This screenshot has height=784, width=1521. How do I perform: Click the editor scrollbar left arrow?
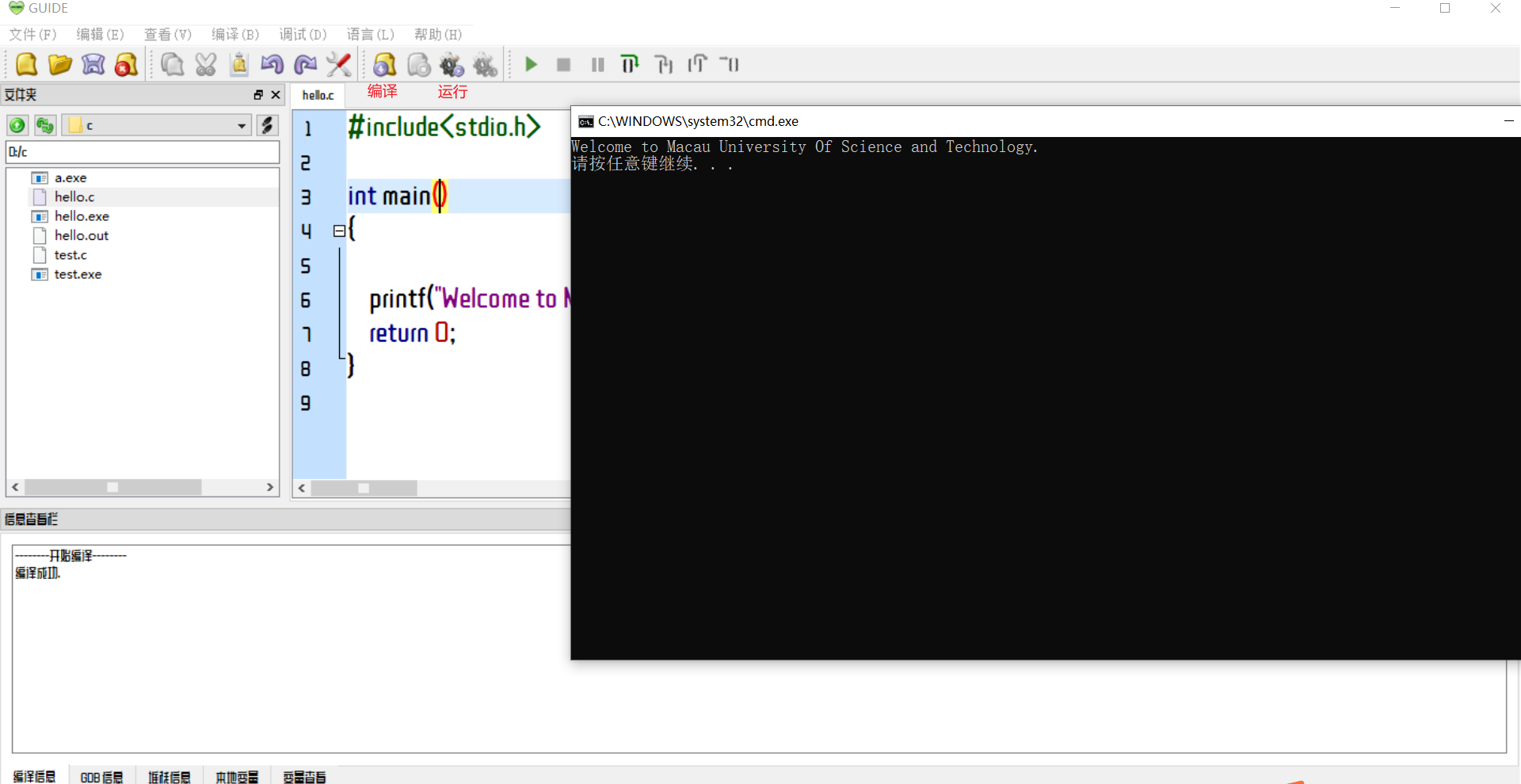tap(302, 488)
